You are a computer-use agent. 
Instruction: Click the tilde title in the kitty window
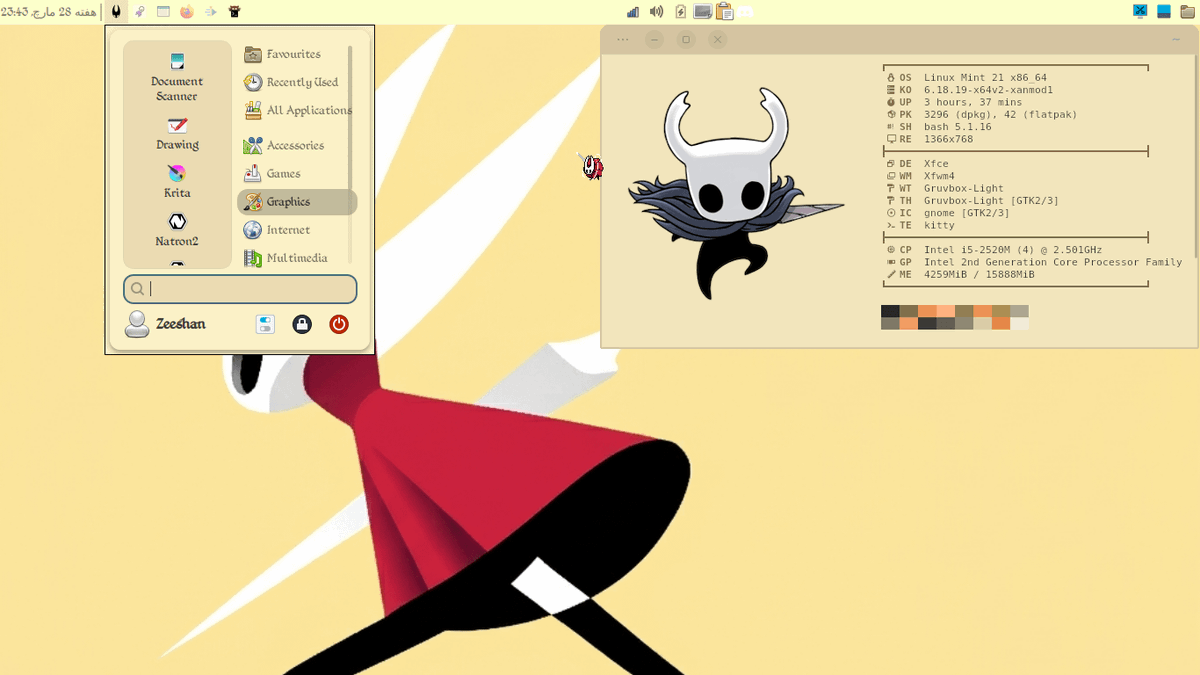[1176, 39]
